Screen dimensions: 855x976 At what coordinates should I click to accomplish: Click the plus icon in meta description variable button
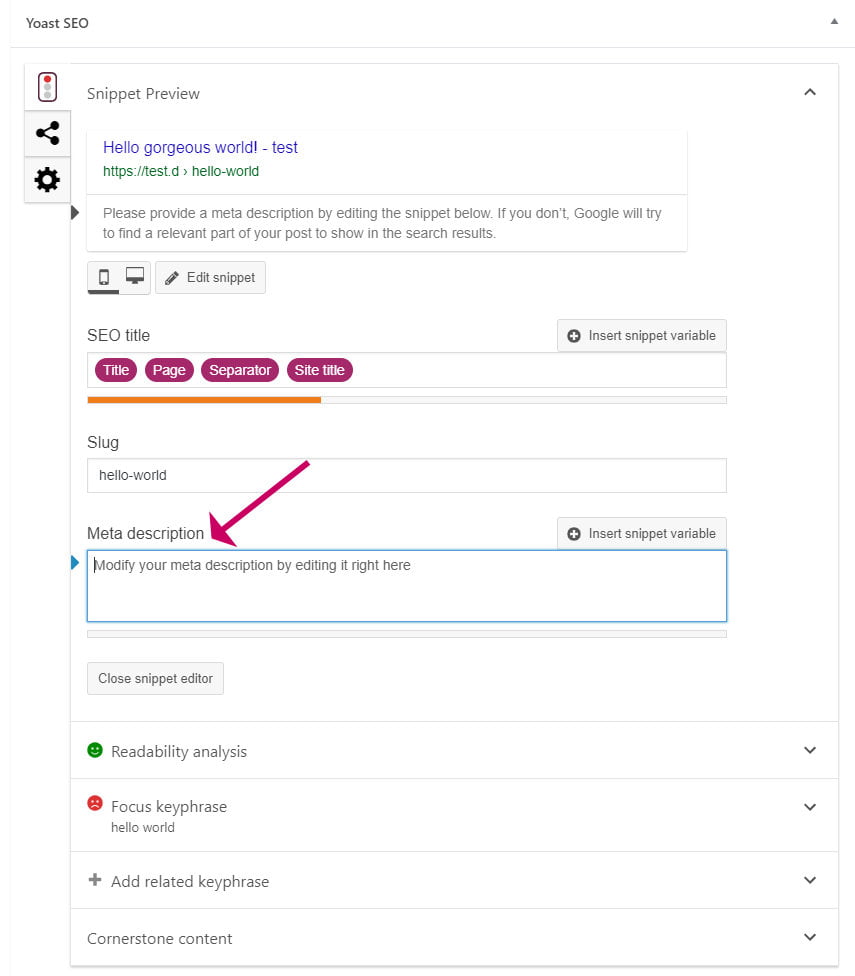[x=574, y=534]
